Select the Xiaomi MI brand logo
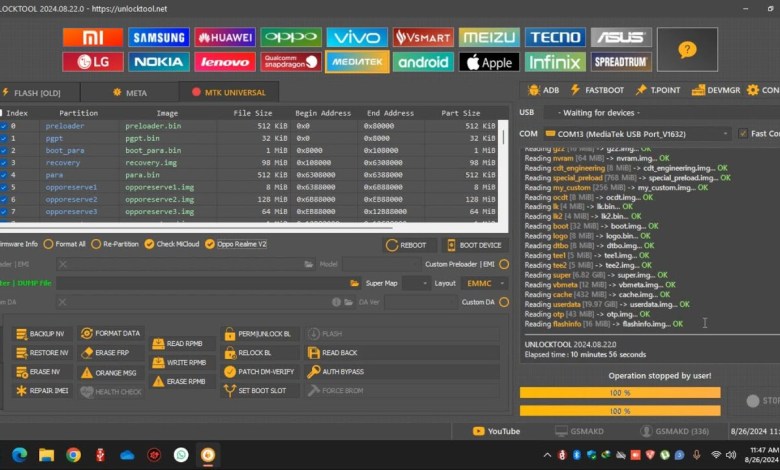Viewport: 780px width, 470px height. [93, 37]
